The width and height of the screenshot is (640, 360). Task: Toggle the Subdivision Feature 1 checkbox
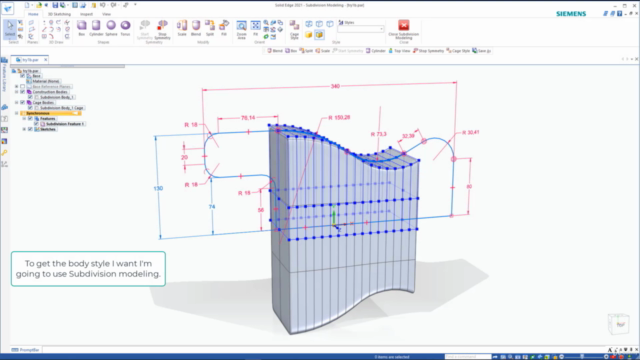(x=36, y=124)
